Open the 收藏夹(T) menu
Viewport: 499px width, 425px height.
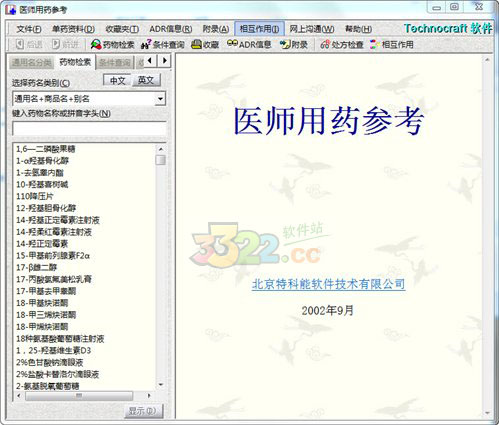coord(122,29)
